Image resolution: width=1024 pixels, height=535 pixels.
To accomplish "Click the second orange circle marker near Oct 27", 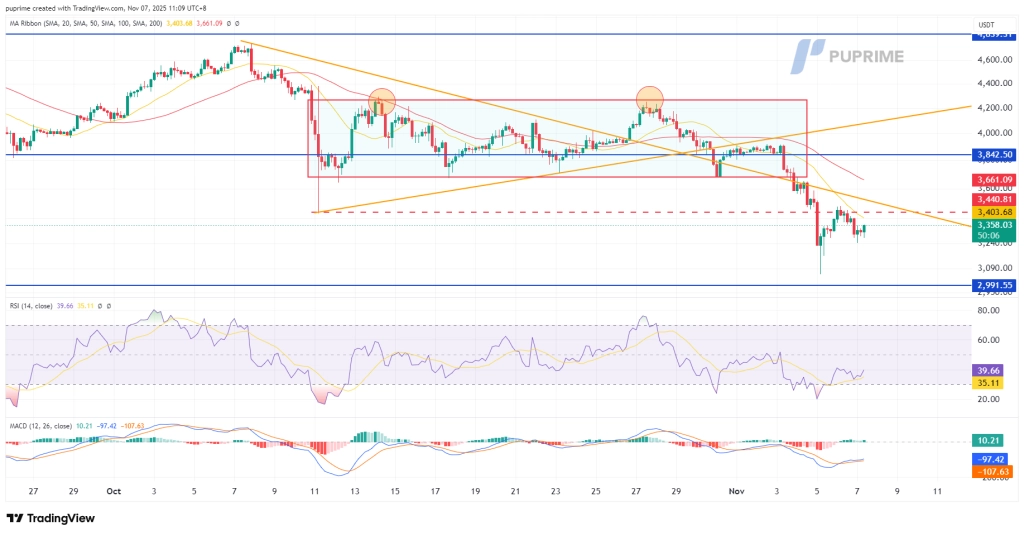I will pyautogui.click(x=650, y=97).
